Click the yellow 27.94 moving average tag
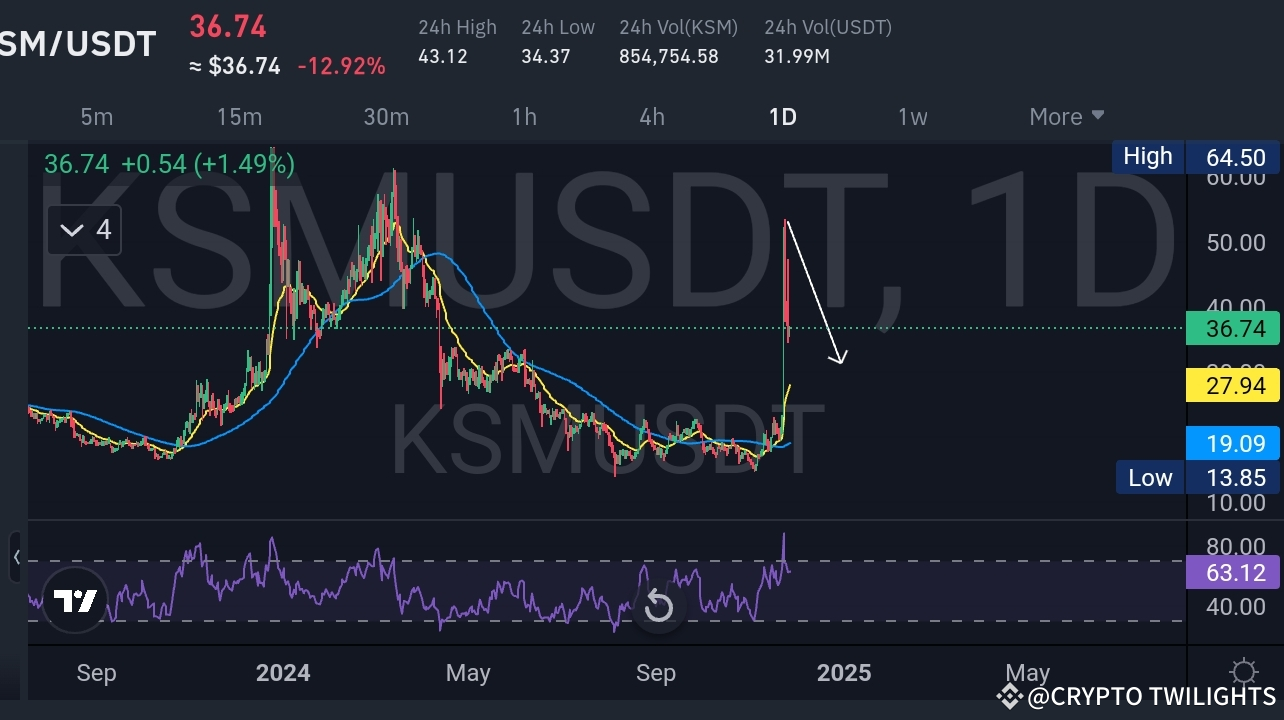This screenshot has height=720, width=1284. point(1233,385)
